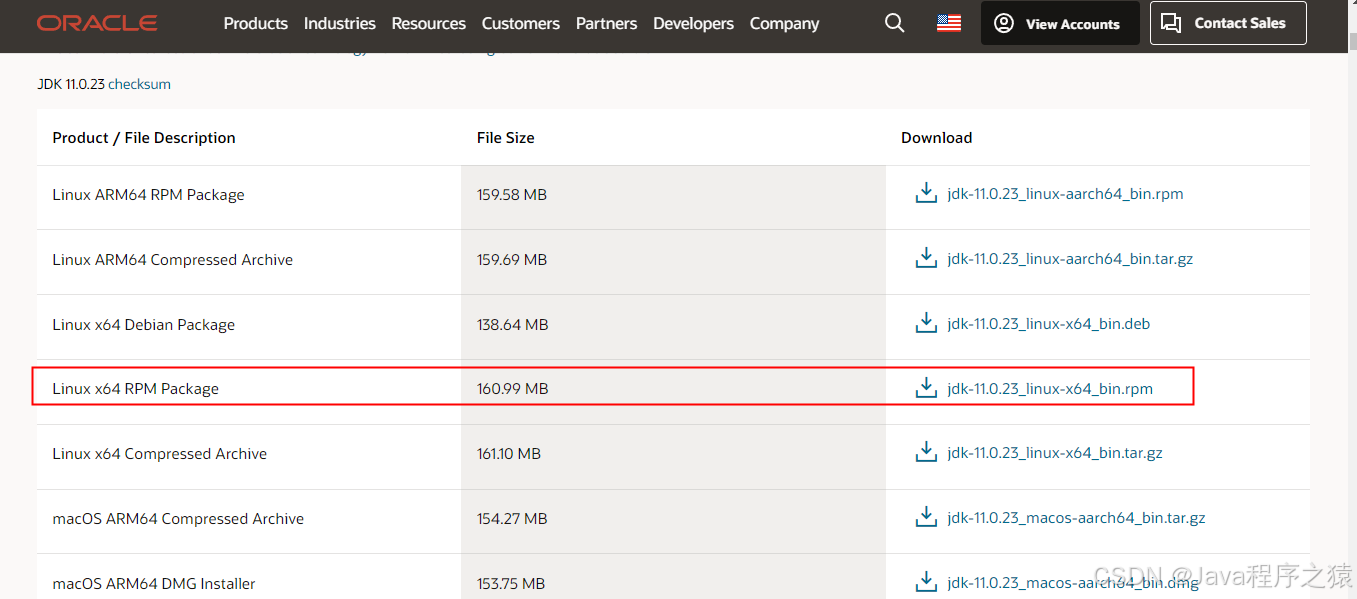Select the Linux ARM64 RPM Package description
1357x599 pixels.
tap(148, 195)
